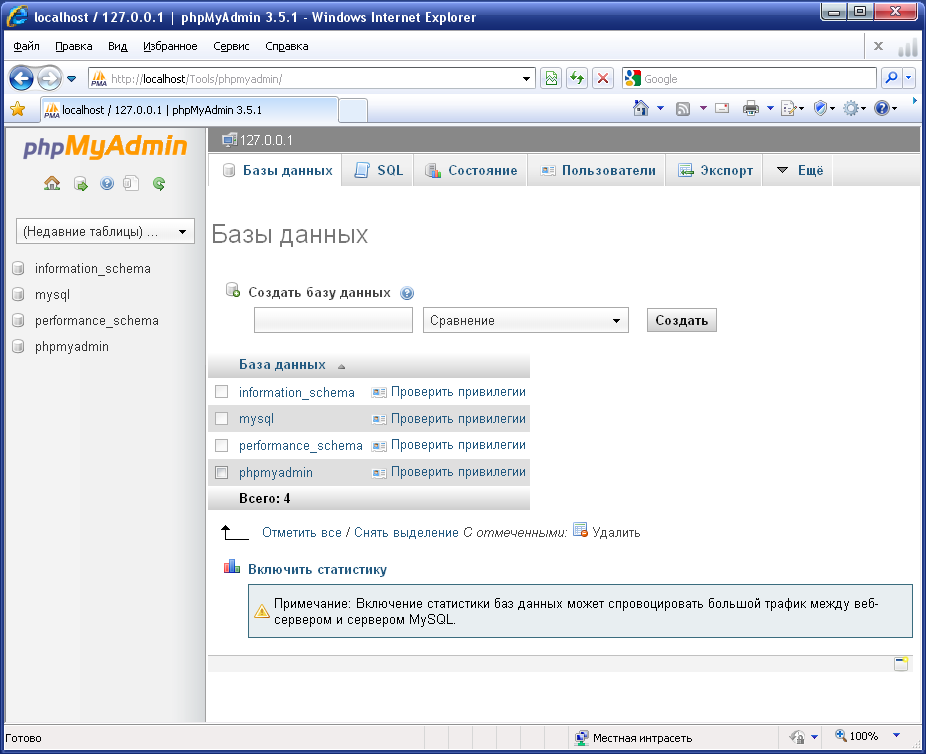Viewport: 926px width, 754px height.
Task: Switch to the Состояние tab
Action: (x=471, y=171)
